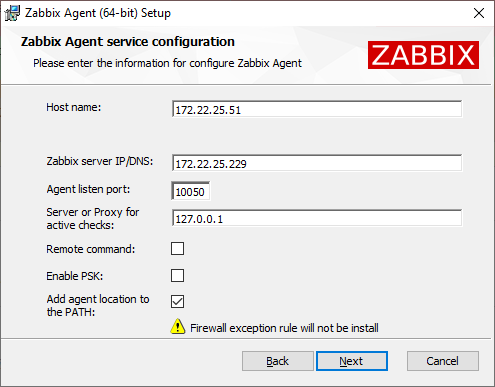The height and width of the screenshot is (387, 495).
Task: Click the Setup window title text
Action: pos(98,13)
